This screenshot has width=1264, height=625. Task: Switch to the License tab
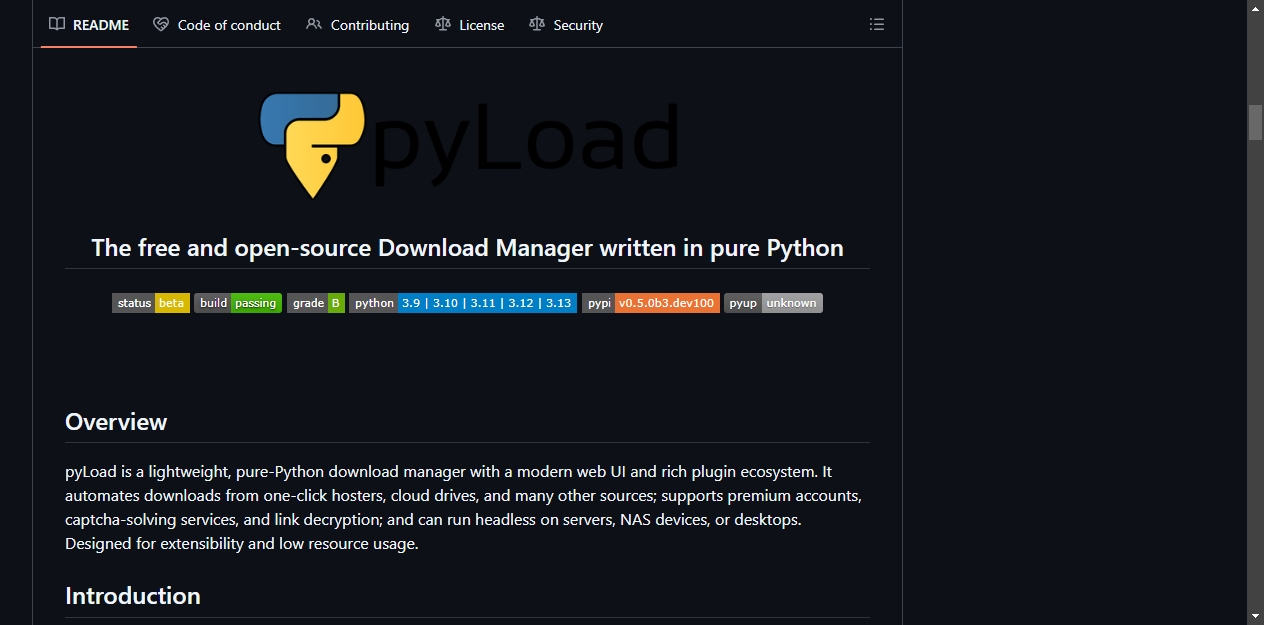pos(470,25)
